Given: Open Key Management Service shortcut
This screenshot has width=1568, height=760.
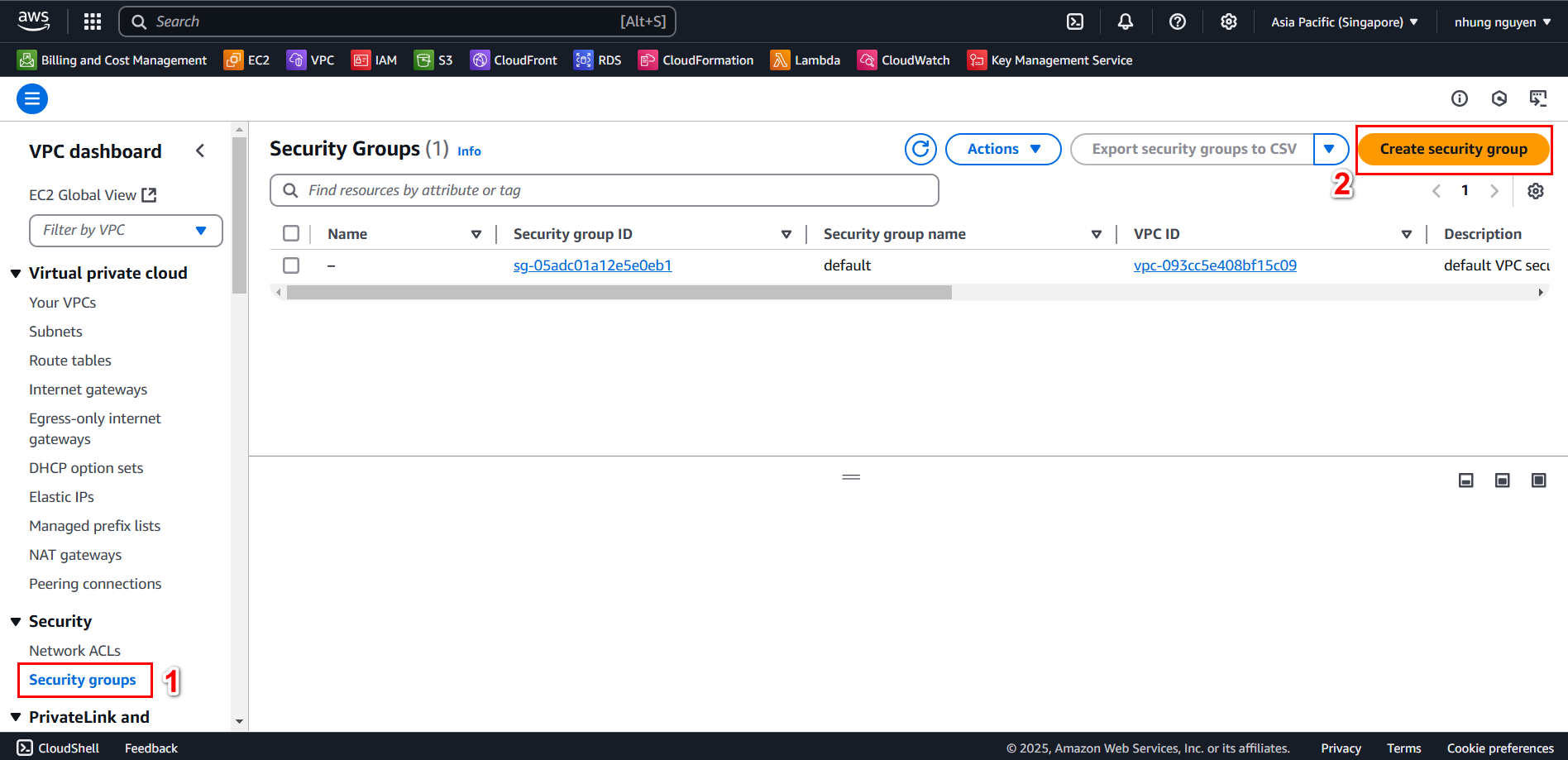Looking at the screenshot, I should pyautogui.click(x=1049, y=60).
